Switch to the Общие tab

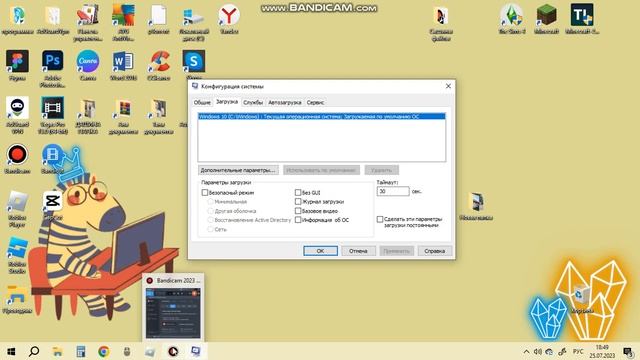202,102
